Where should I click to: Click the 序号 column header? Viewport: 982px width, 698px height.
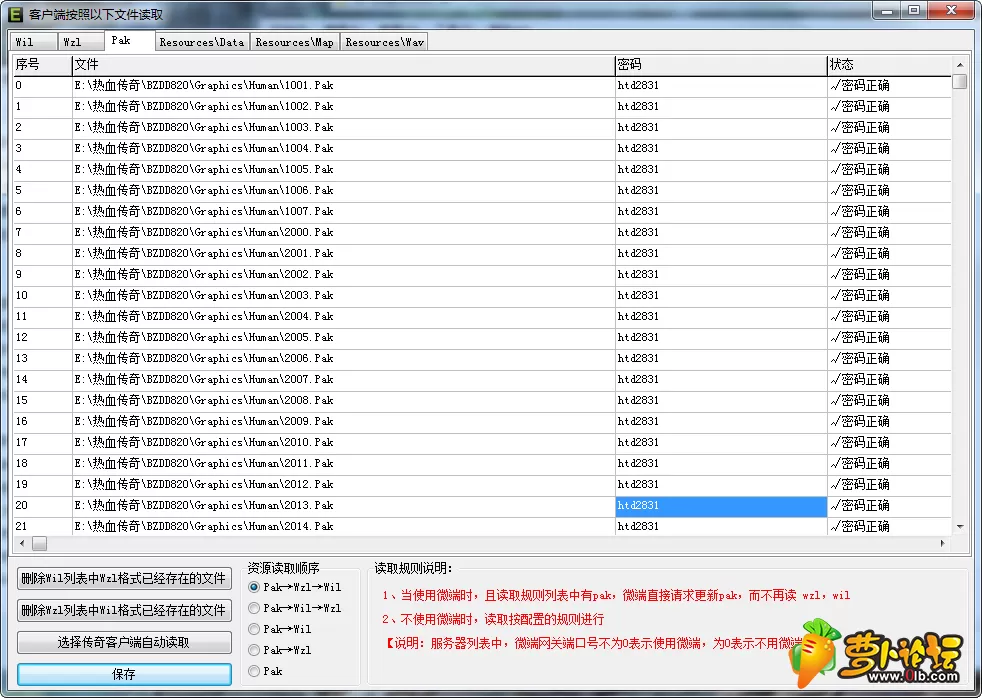click(43, 64)
